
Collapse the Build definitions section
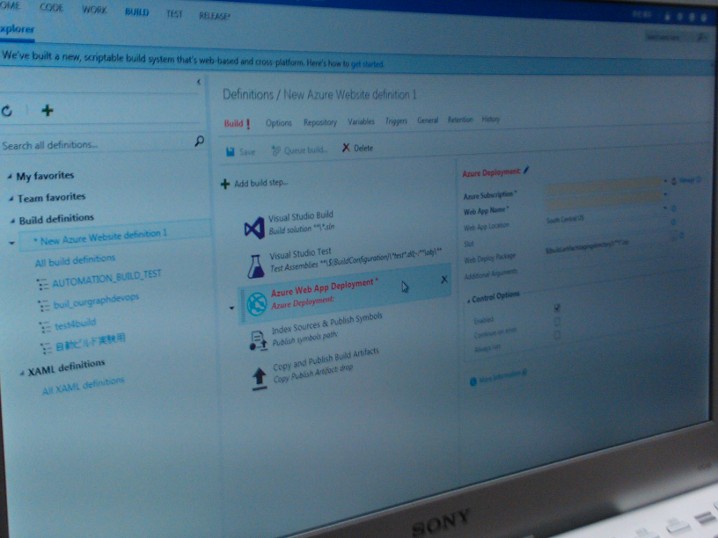(12, 221)
